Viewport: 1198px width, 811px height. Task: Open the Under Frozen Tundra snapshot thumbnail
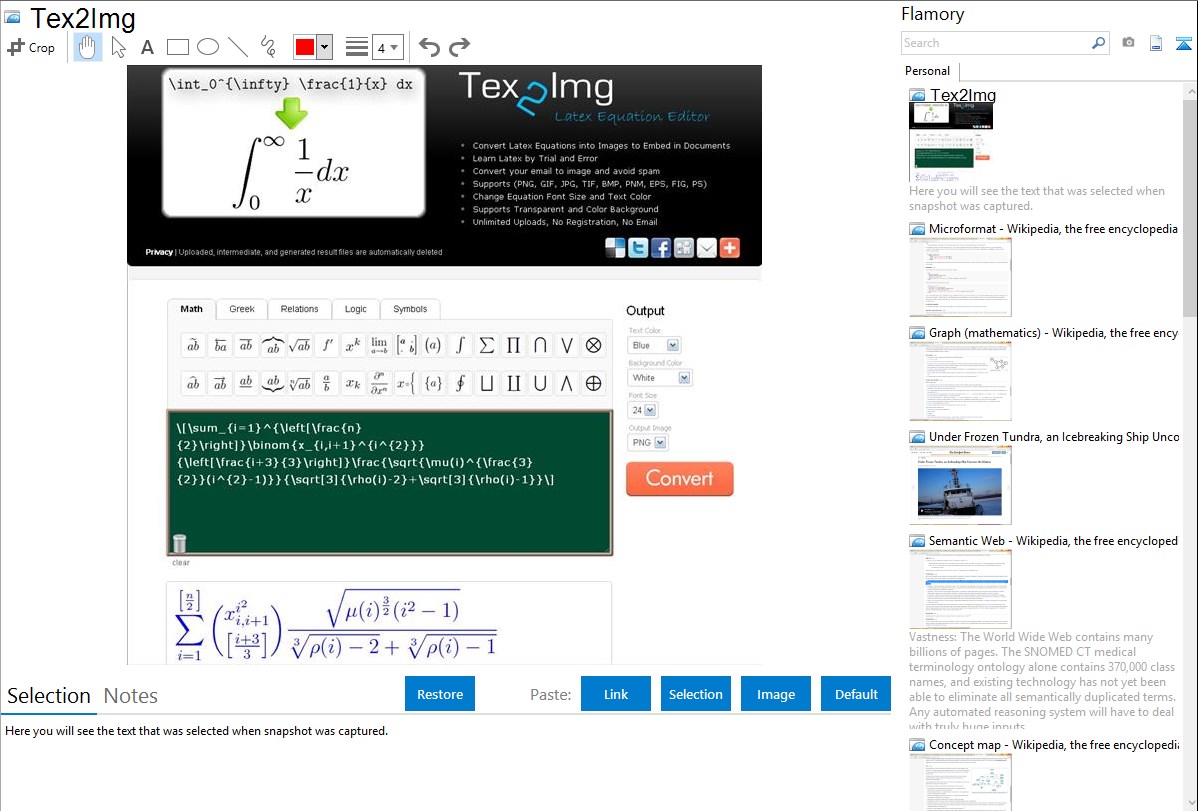(x=960, y=485)
